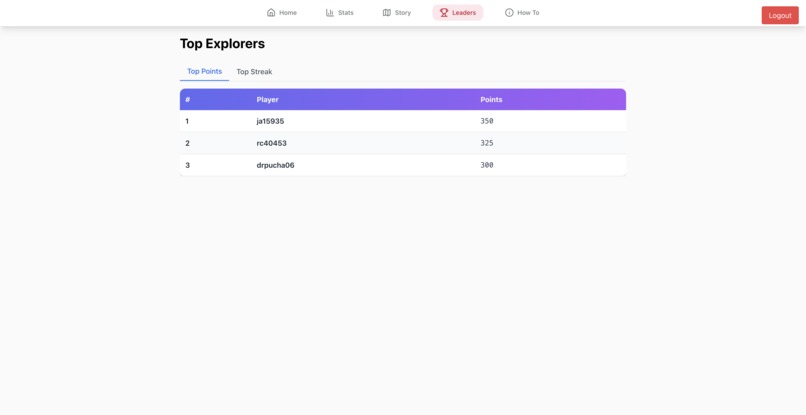
Task: Open the Home nav label
Action: (x=288, y=13)
